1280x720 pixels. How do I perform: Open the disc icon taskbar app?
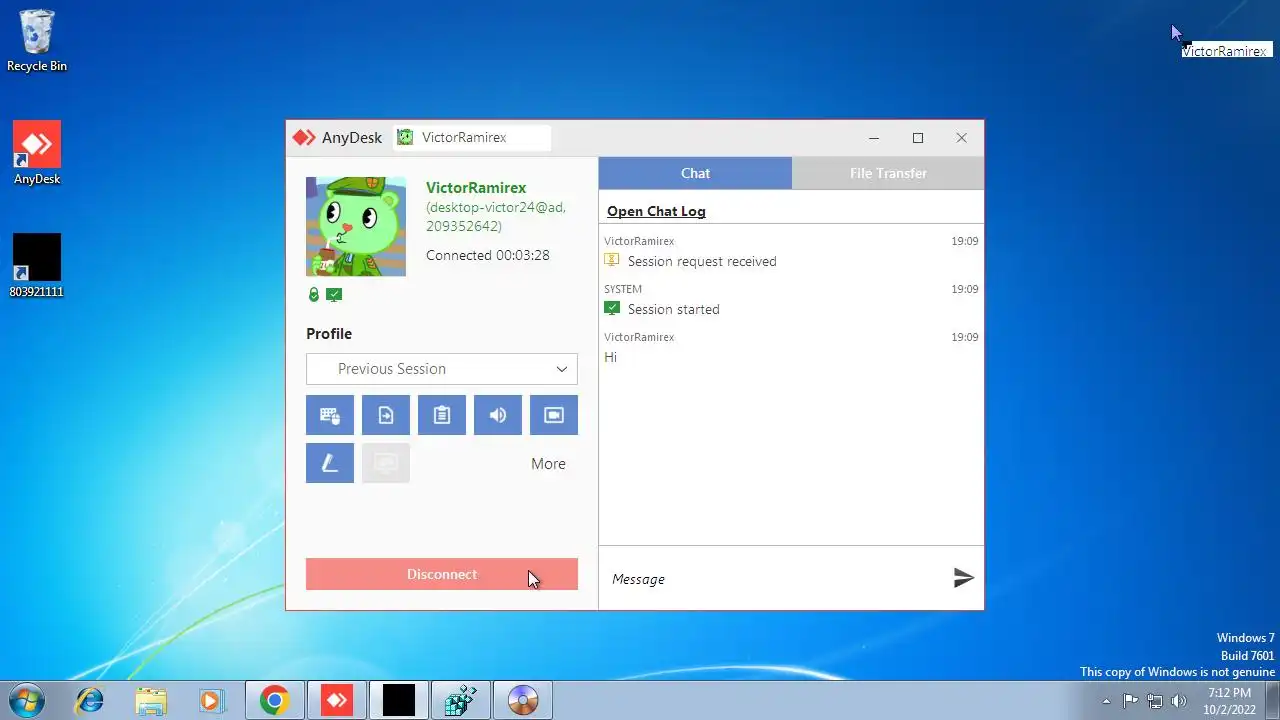pyautogui.click(x=523, y=700)
